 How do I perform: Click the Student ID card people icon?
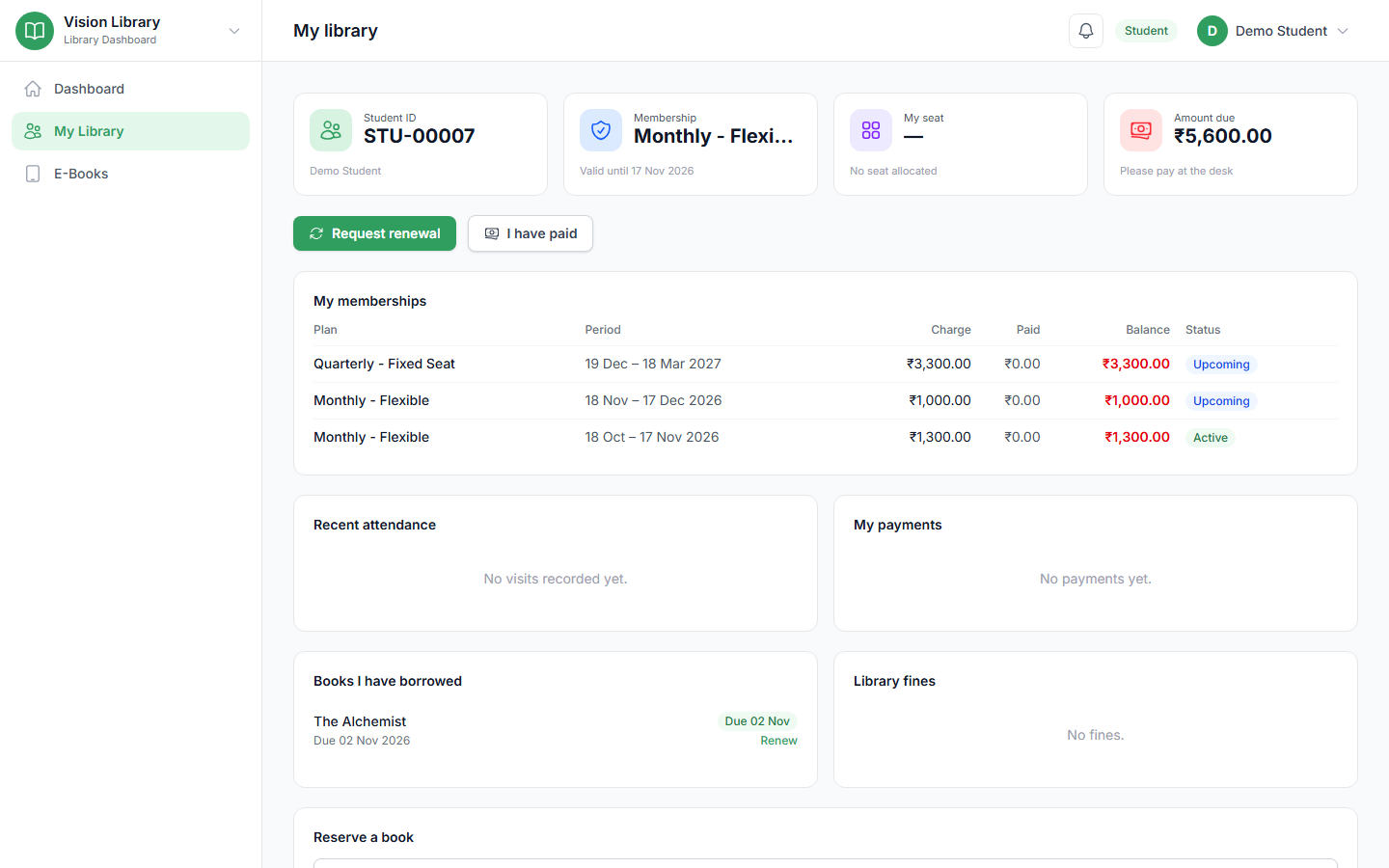[331, 130]
